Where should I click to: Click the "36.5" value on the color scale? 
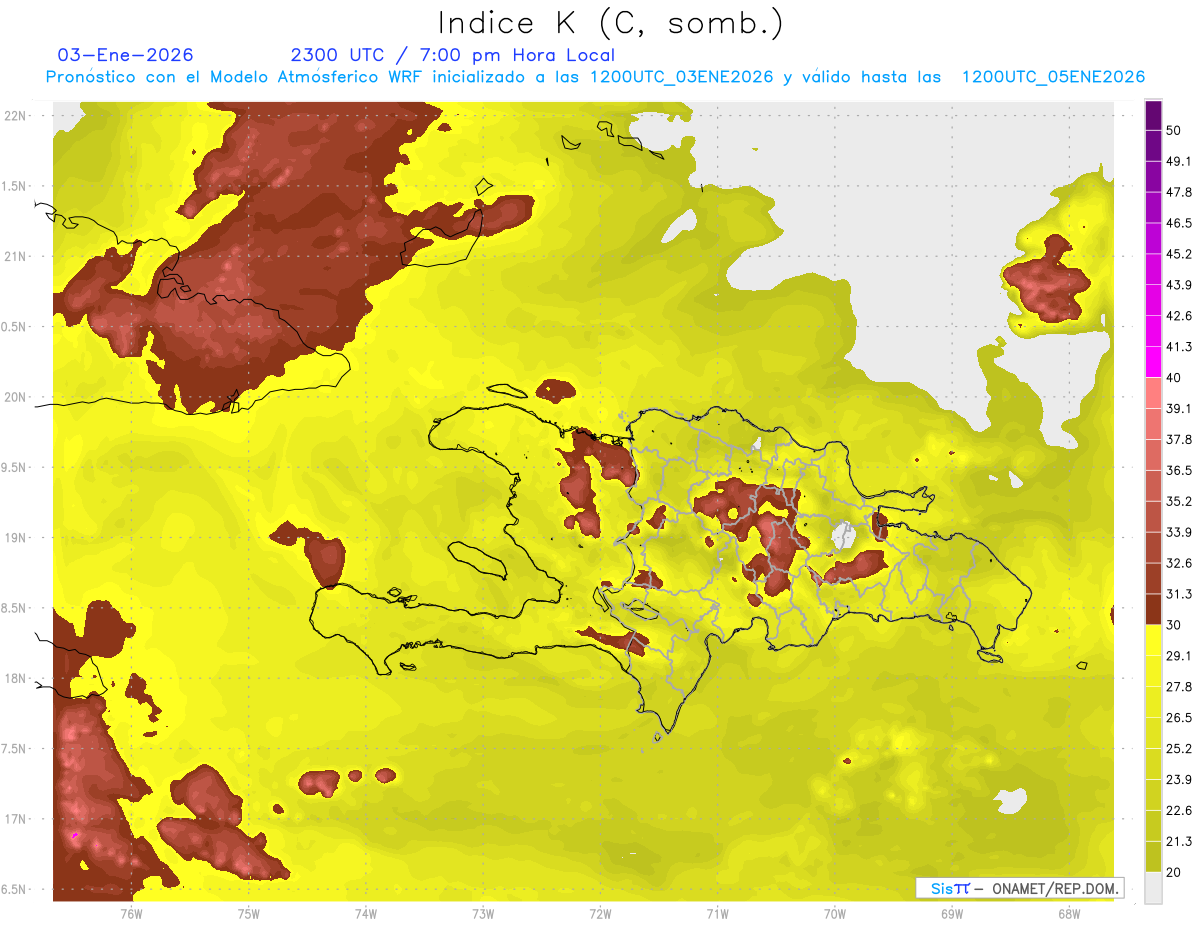pyautogui.click(x=1179, y=470)
